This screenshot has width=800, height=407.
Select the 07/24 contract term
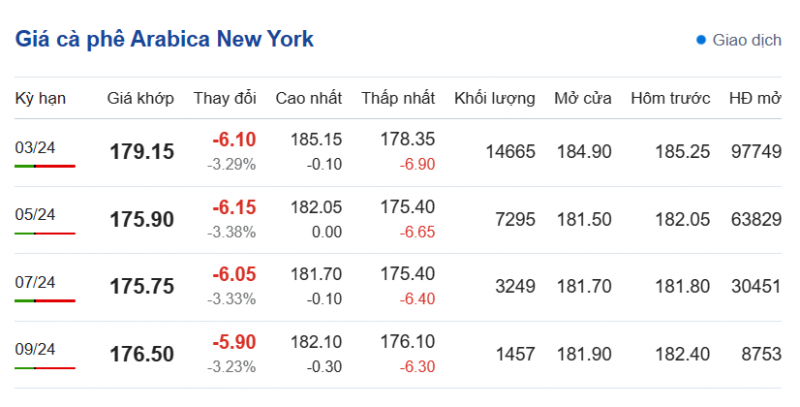pyautogui.click(x=35, y=281)
